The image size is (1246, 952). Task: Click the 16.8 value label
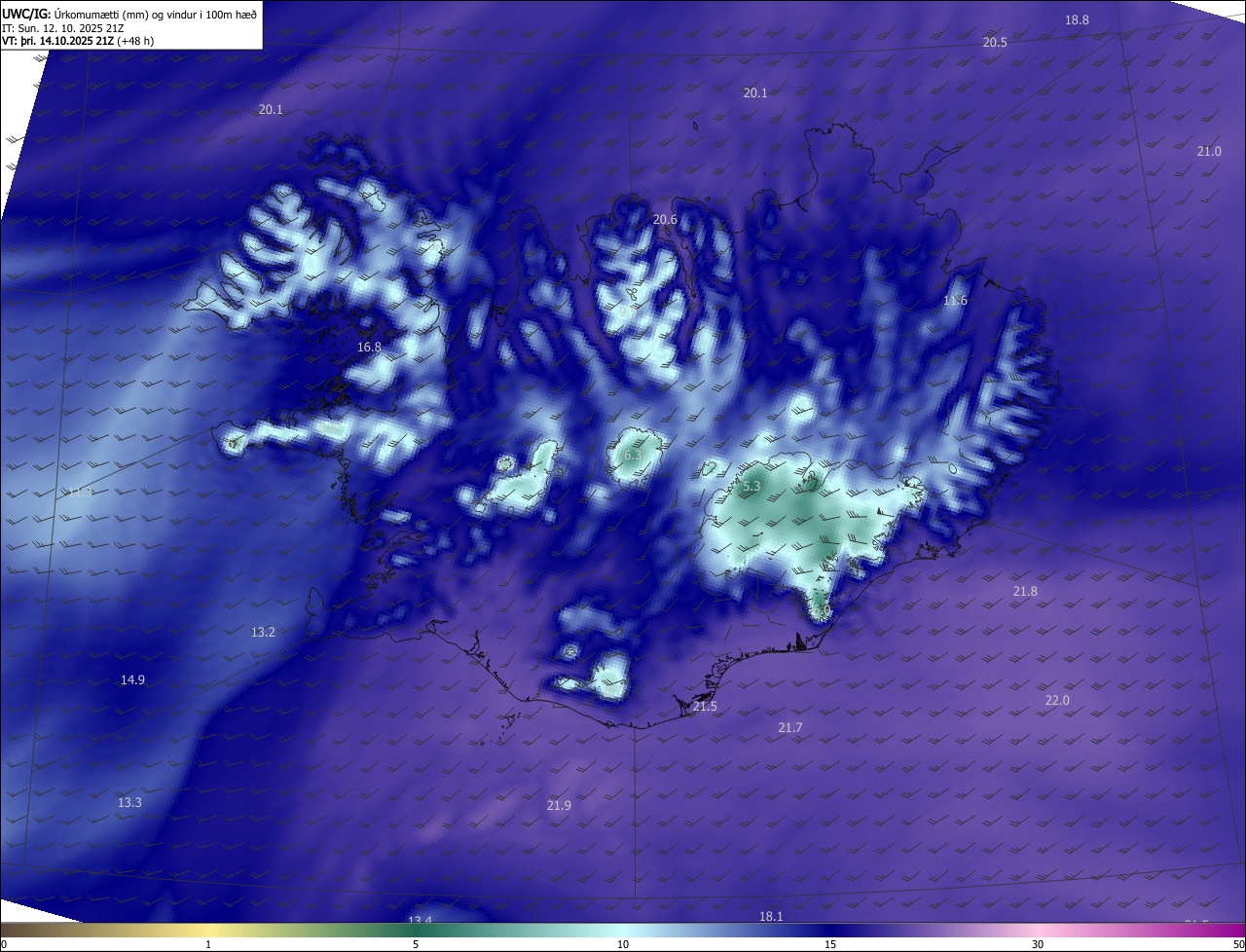(x=369, y=348)
